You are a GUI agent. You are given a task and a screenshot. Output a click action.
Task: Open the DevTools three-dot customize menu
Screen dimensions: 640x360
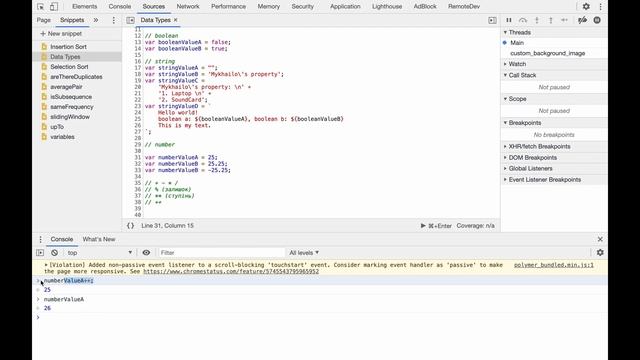pos(600,7)
